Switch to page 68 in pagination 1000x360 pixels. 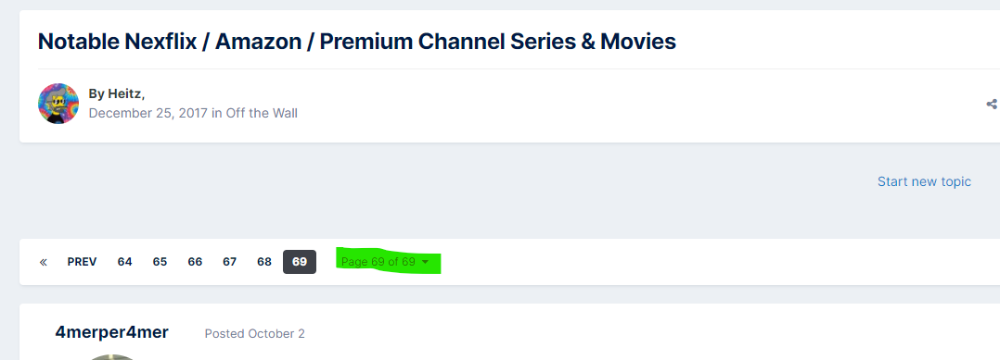(264, 262)
